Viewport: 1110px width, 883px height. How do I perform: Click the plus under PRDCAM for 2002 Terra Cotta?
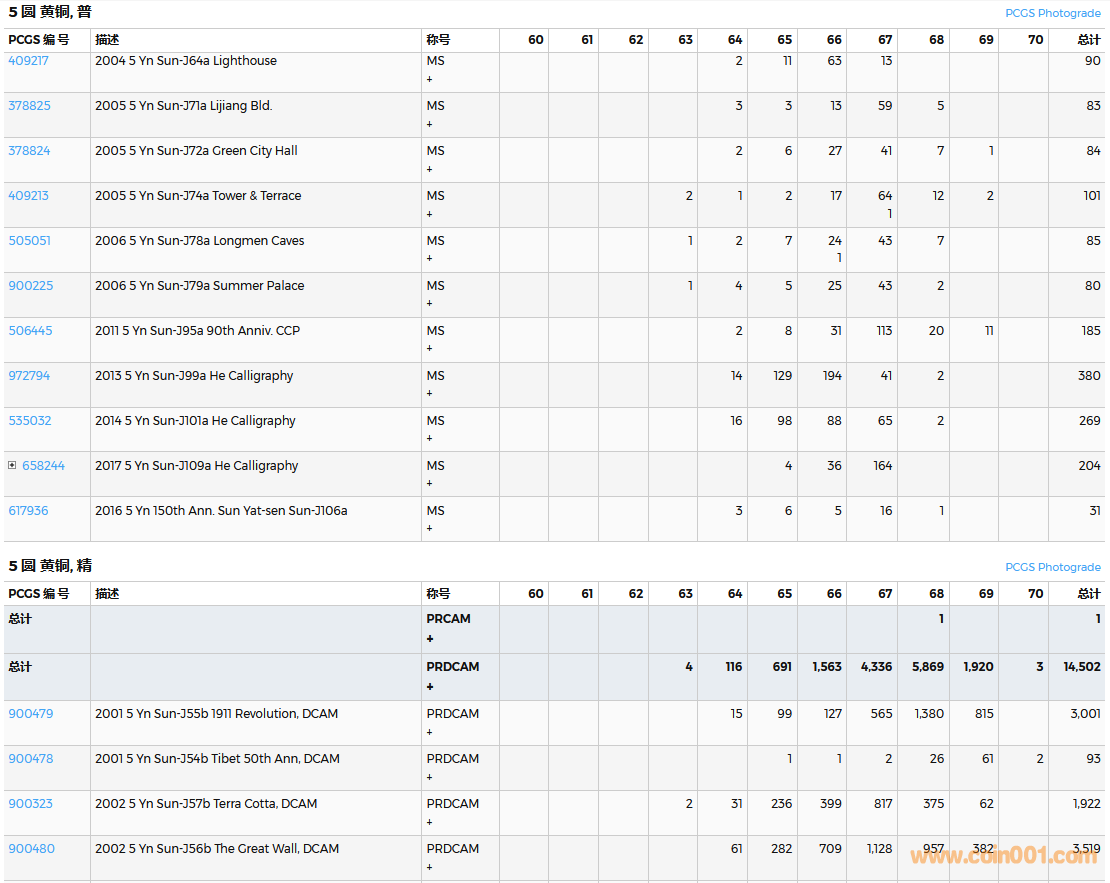tap(430, 822)
